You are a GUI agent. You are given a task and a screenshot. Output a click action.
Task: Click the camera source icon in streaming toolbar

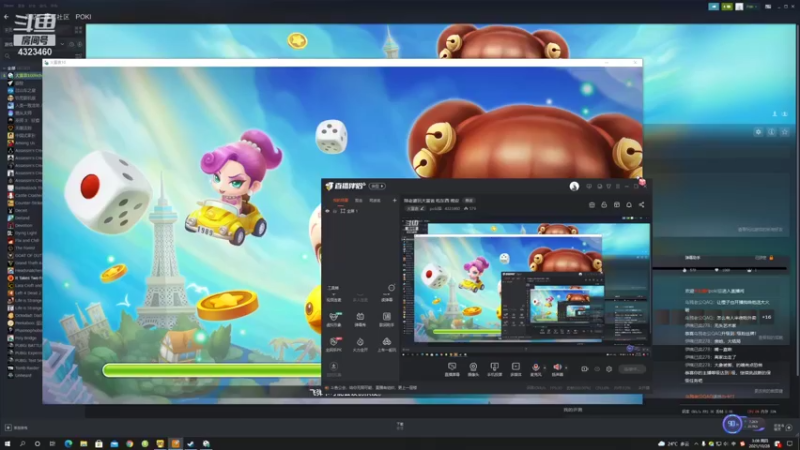tap(473, 366)
